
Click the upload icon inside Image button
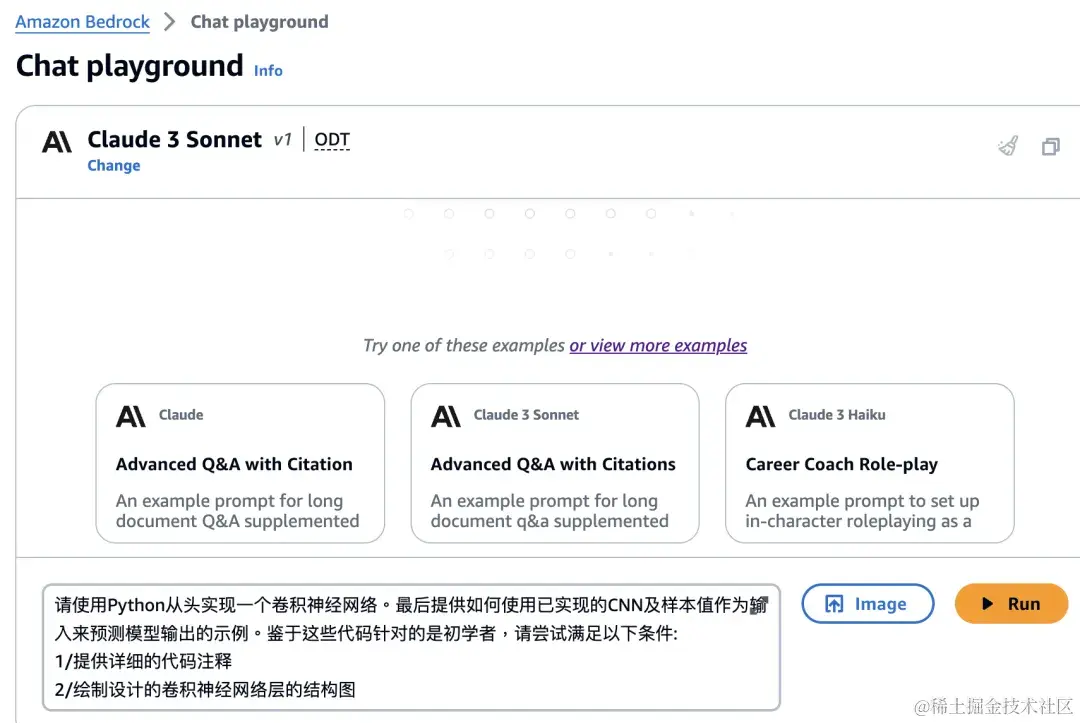coord(834,604)
